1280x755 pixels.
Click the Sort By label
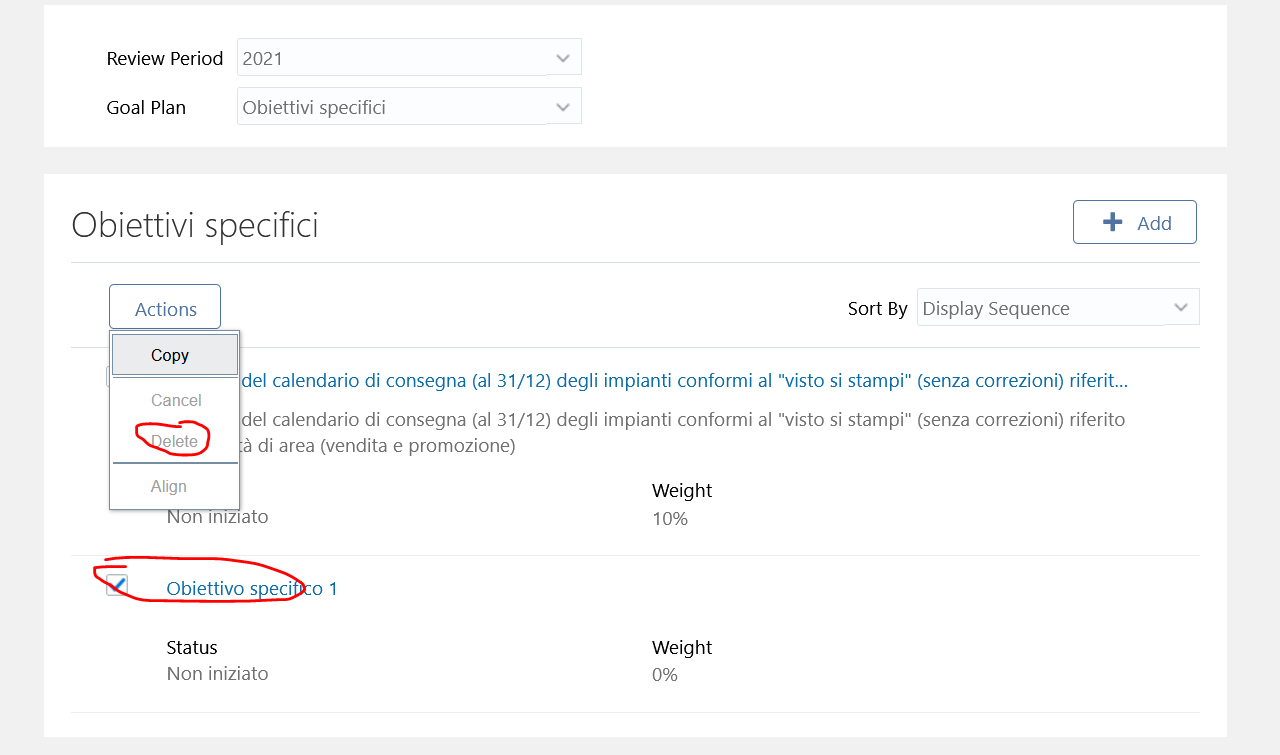[877, 308]
